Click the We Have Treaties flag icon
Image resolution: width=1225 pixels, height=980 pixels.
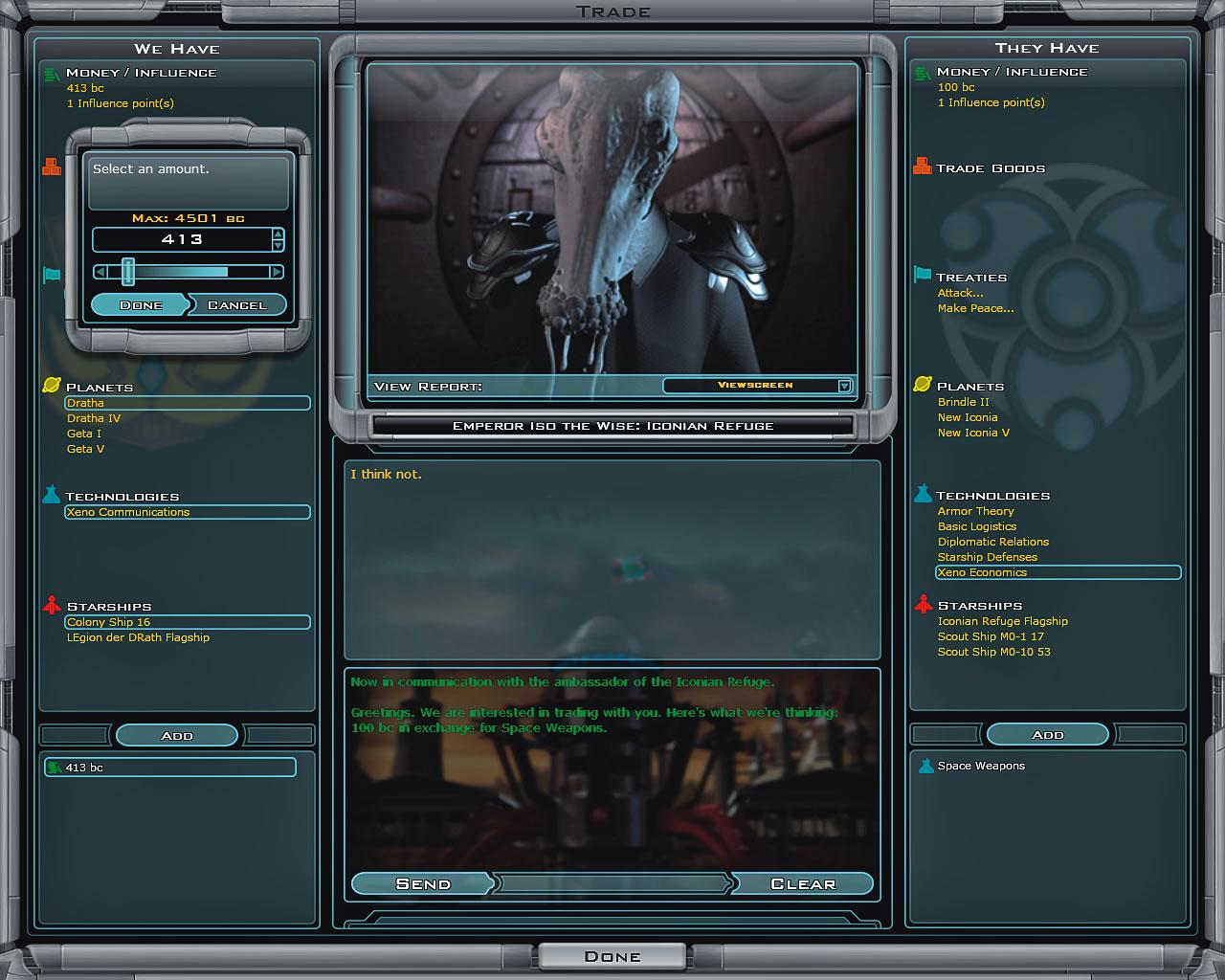coord(52,276)
